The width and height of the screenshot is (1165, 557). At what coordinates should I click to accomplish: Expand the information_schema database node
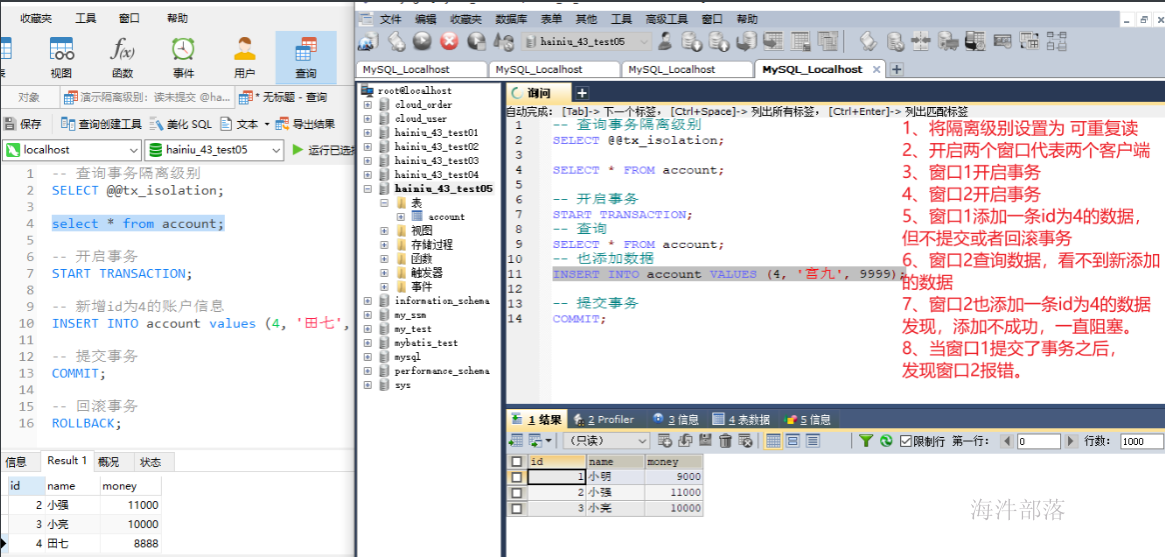368,301
